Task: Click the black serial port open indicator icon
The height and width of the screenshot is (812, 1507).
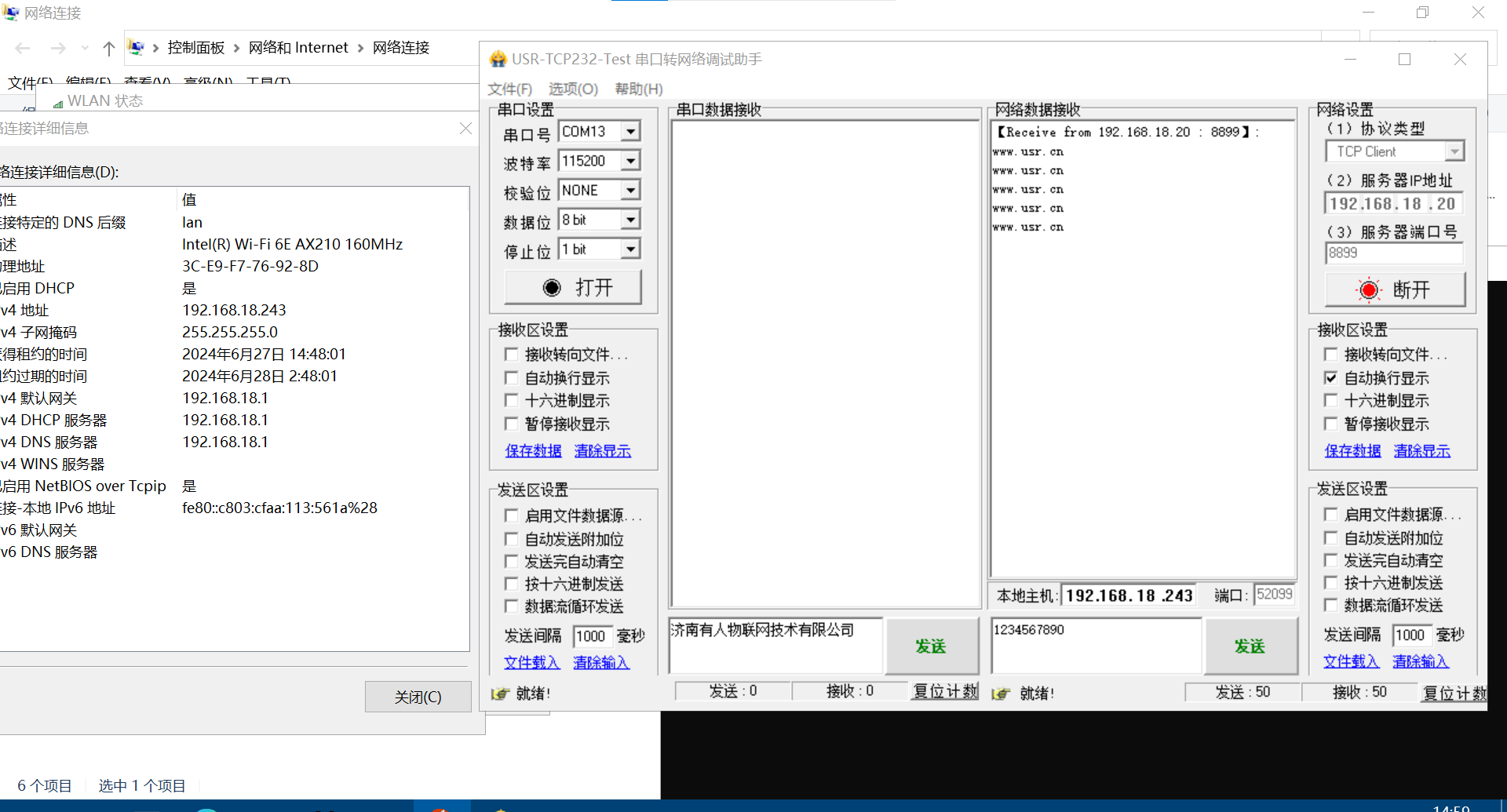Action: tap(552, 288)
